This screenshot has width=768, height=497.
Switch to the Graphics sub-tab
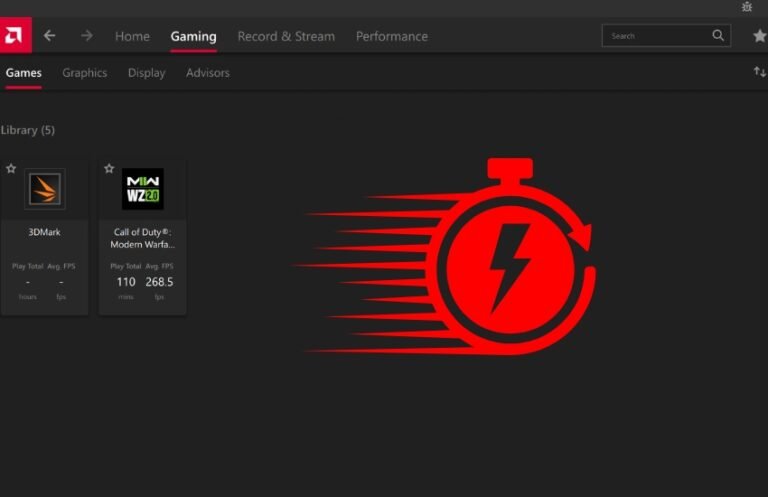(85, 73)
